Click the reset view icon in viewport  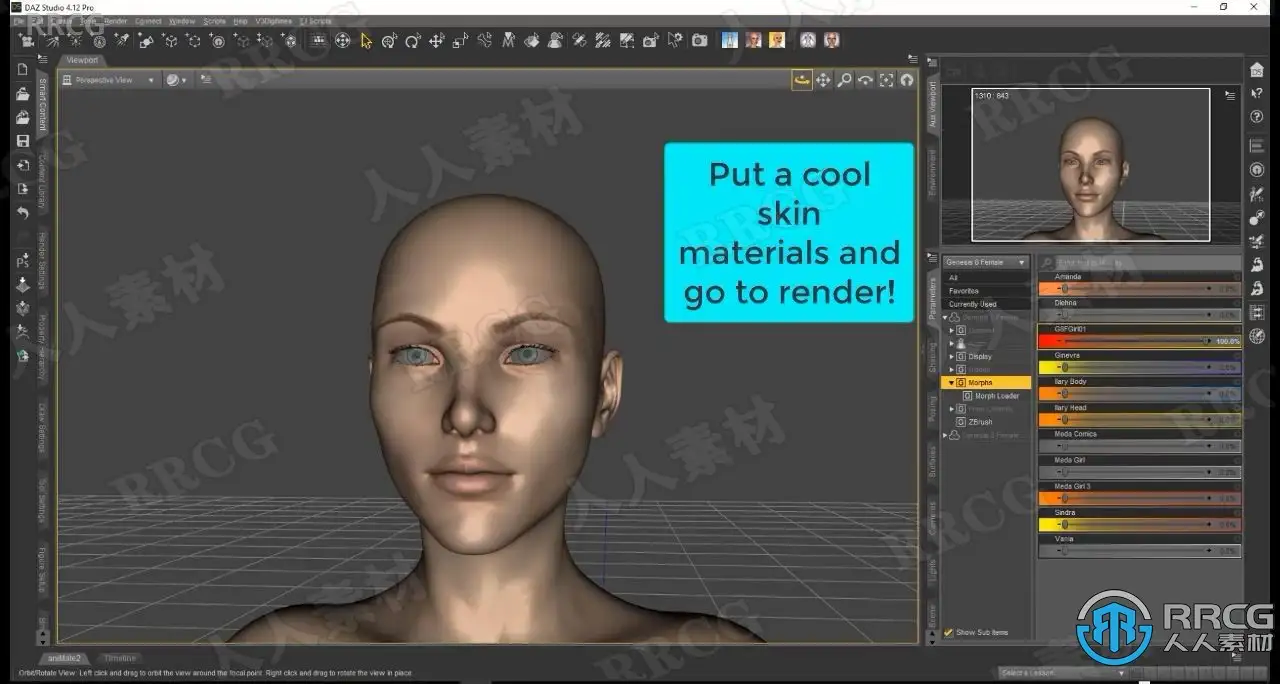pos(907,80)
